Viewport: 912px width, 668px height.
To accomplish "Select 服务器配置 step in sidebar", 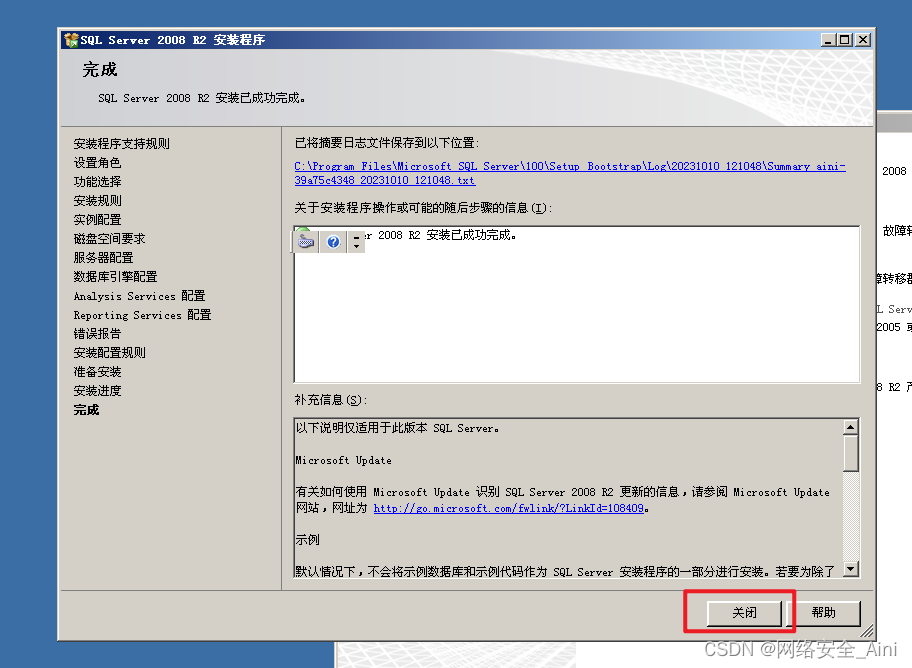I will click(104, 258).
